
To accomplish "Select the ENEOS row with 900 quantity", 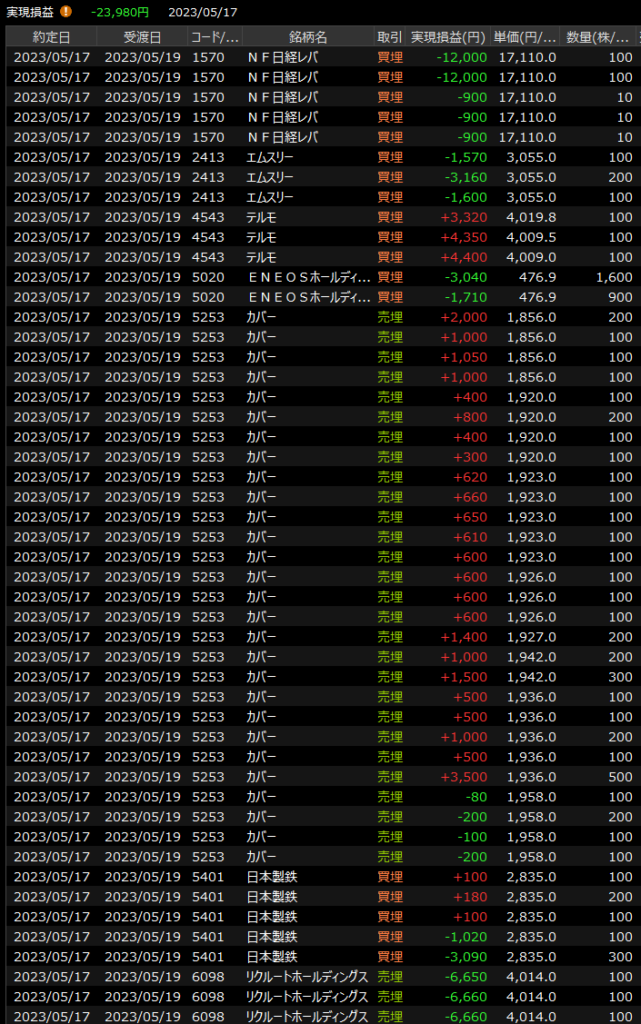I will 320,297.
